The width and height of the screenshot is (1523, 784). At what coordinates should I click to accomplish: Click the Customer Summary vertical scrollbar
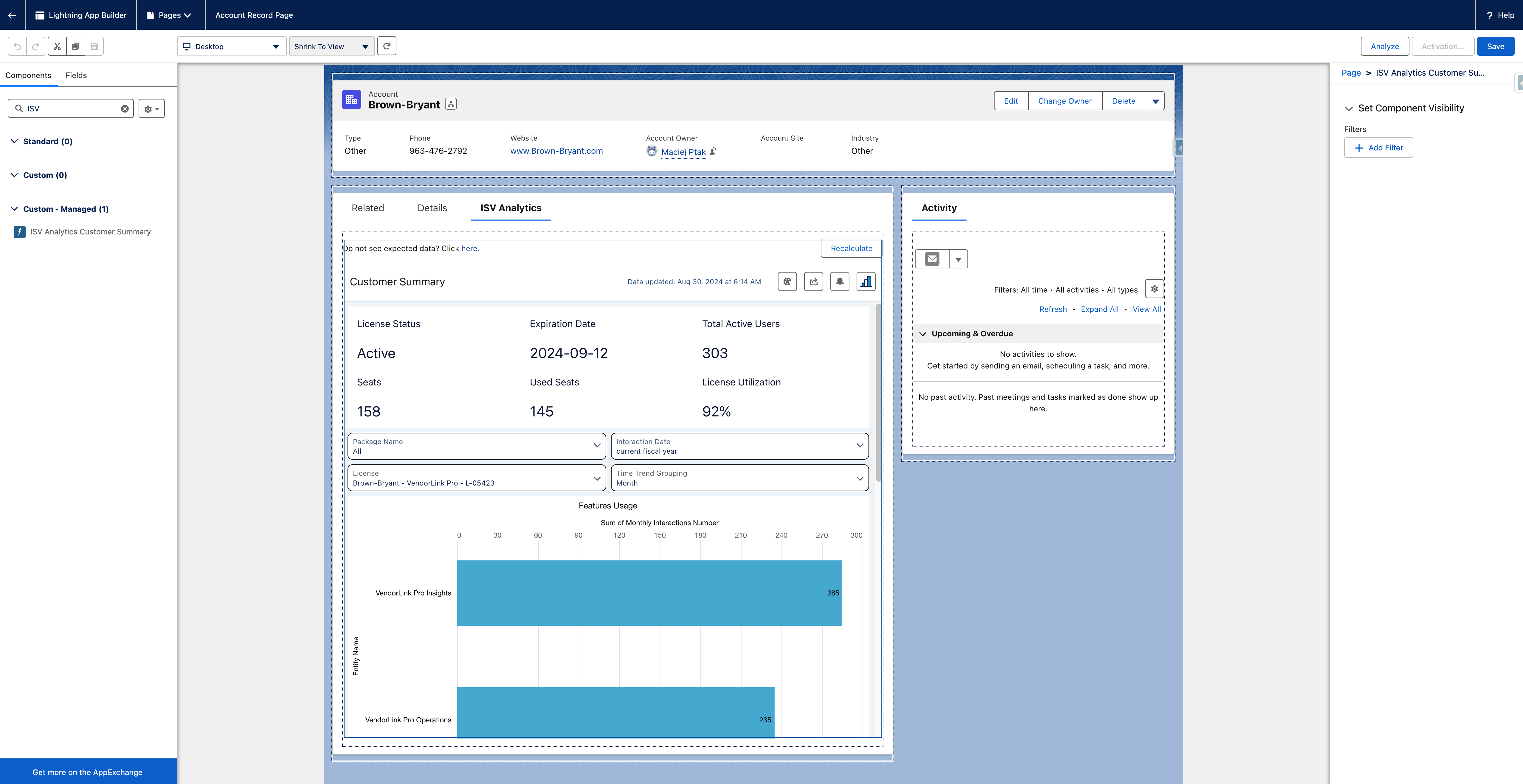tap(878, 392)
